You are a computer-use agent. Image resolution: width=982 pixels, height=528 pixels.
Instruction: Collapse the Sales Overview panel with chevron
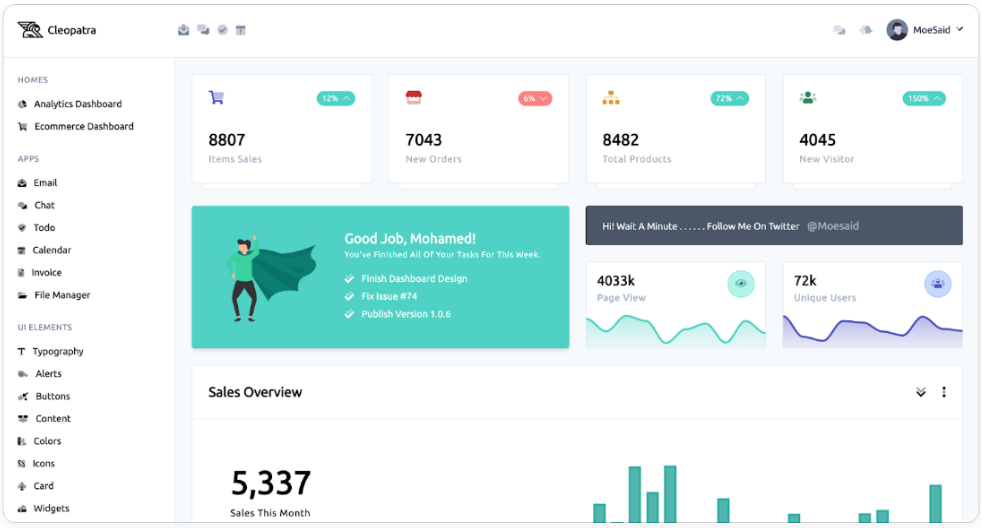(x=921, y=392)
